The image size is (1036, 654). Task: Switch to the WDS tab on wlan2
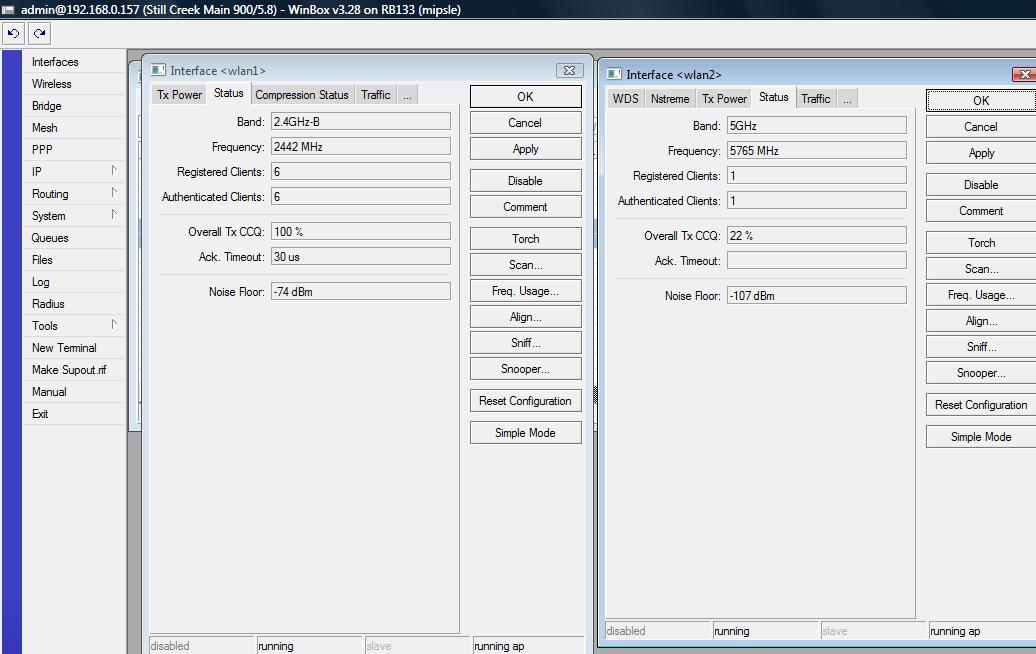click(x=625, y=98)
